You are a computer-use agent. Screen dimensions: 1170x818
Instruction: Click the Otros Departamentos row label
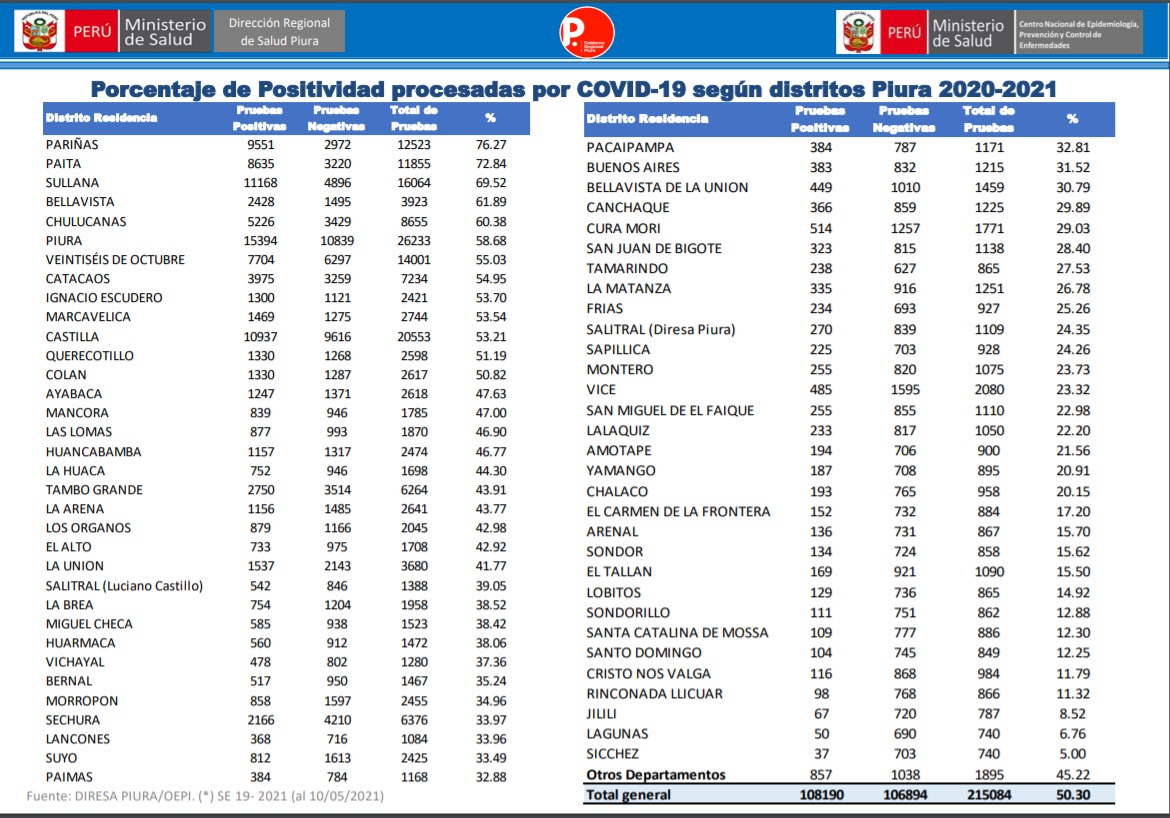coord(656,775)
